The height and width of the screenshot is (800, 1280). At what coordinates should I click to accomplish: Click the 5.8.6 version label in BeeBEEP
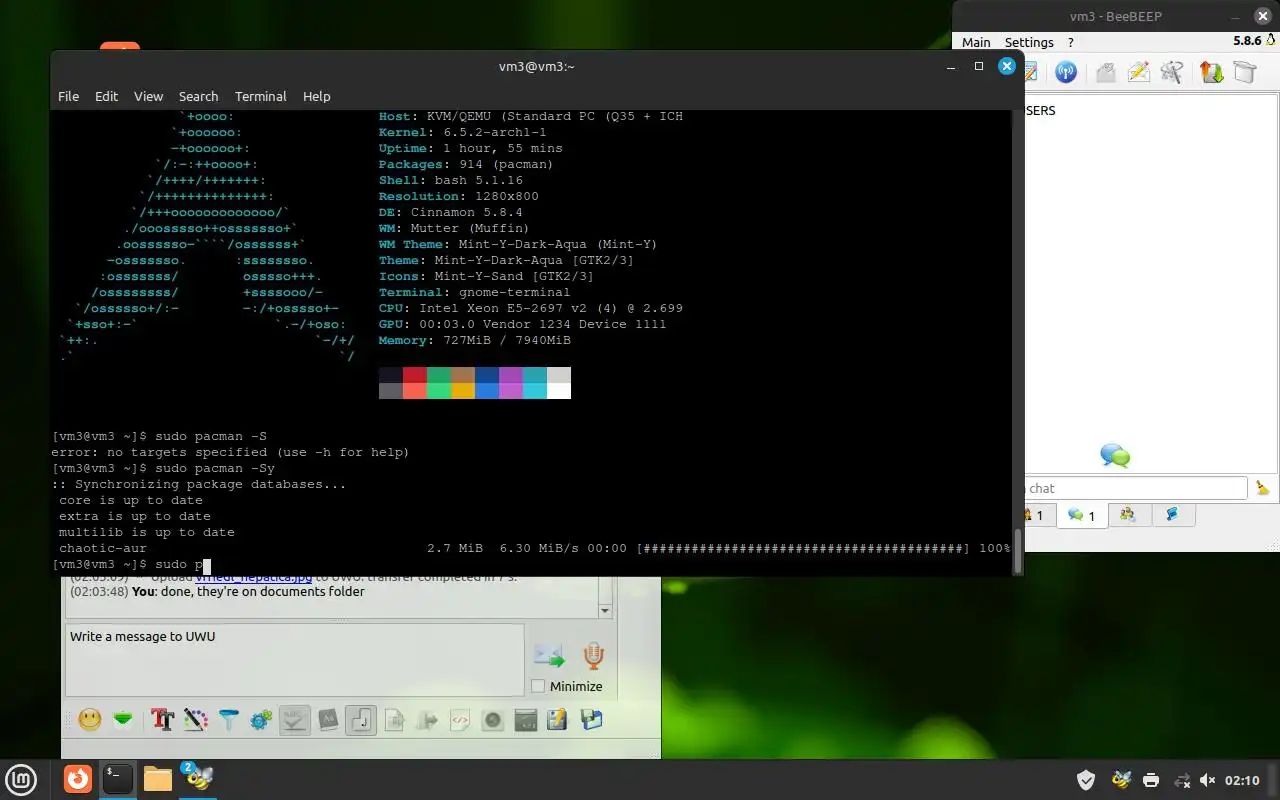point(1247,41)
